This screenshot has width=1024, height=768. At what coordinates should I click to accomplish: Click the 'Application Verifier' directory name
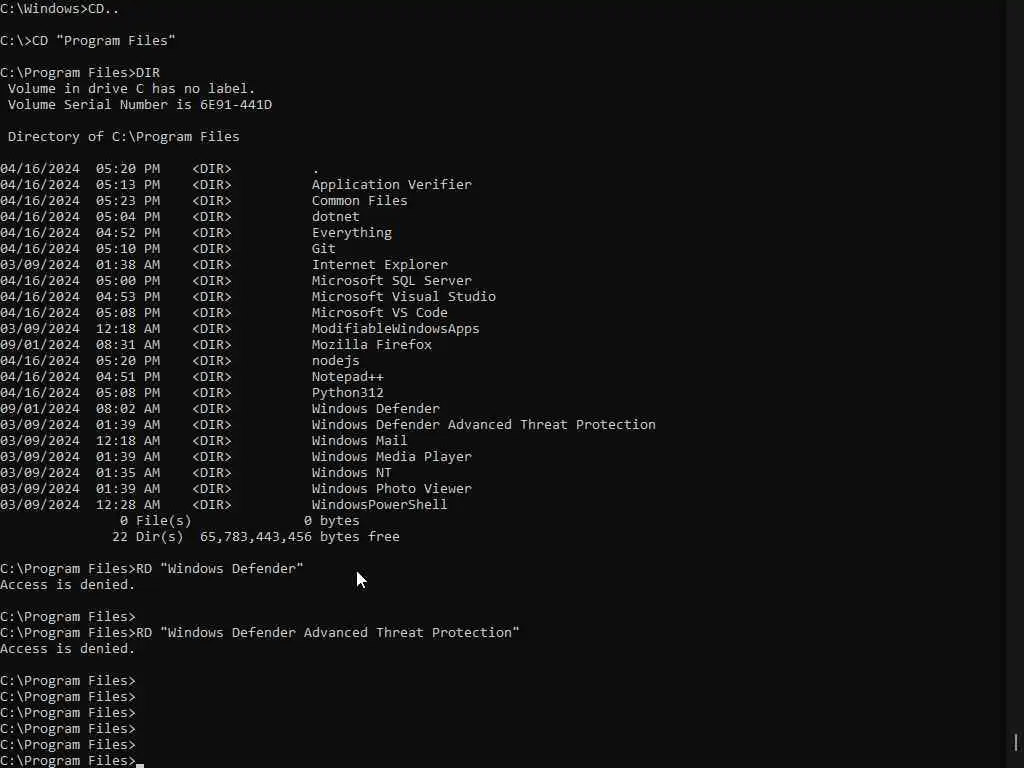[x=391, y=185]
